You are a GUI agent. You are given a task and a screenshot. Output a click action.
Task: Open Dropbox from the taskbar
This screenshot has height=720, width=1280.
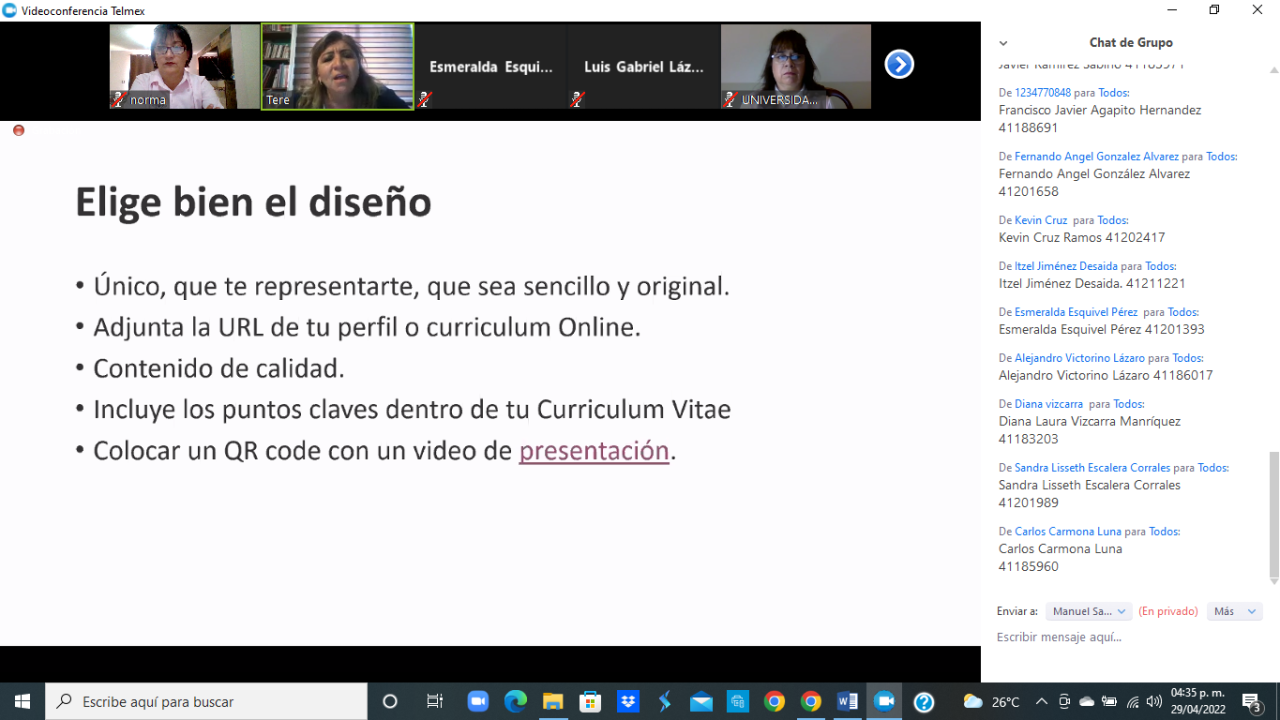tap(628, 701)
